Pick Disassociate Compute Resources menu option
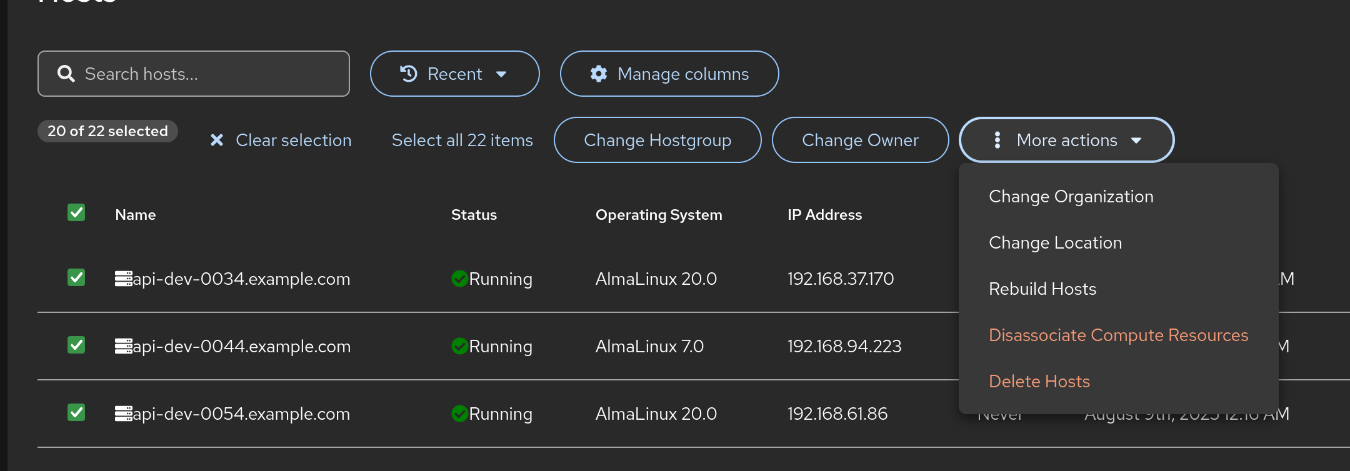1350x471 pixels. coord(1118,335)
